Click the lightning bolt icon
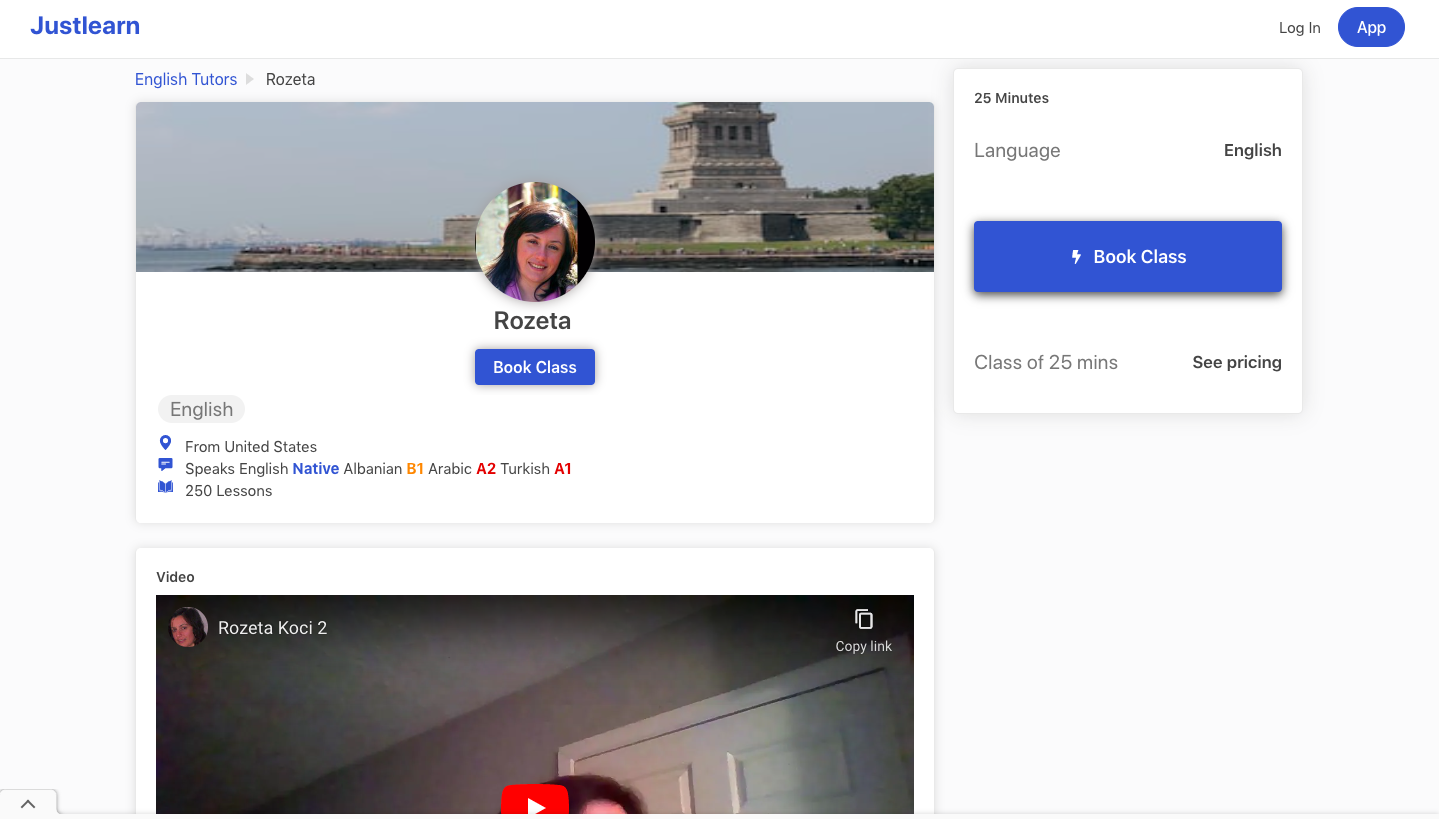Viewport: 1439px width, 819px height. click(1076, 257)
